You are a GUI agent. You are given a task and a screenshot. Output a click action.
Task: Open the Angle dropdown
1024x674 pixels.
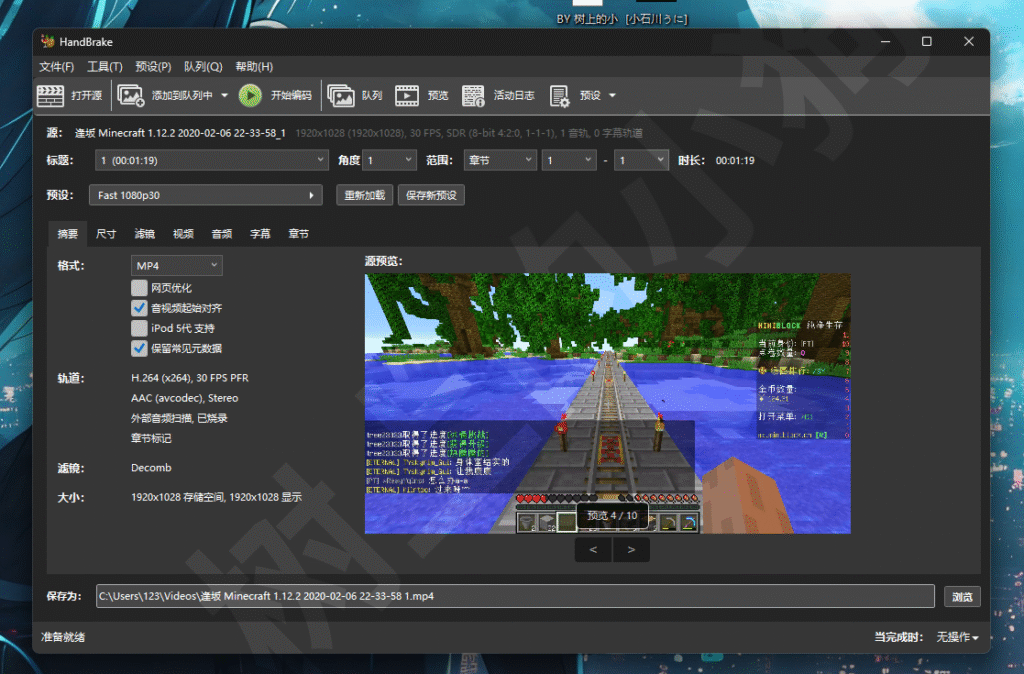tap(390, 160)
